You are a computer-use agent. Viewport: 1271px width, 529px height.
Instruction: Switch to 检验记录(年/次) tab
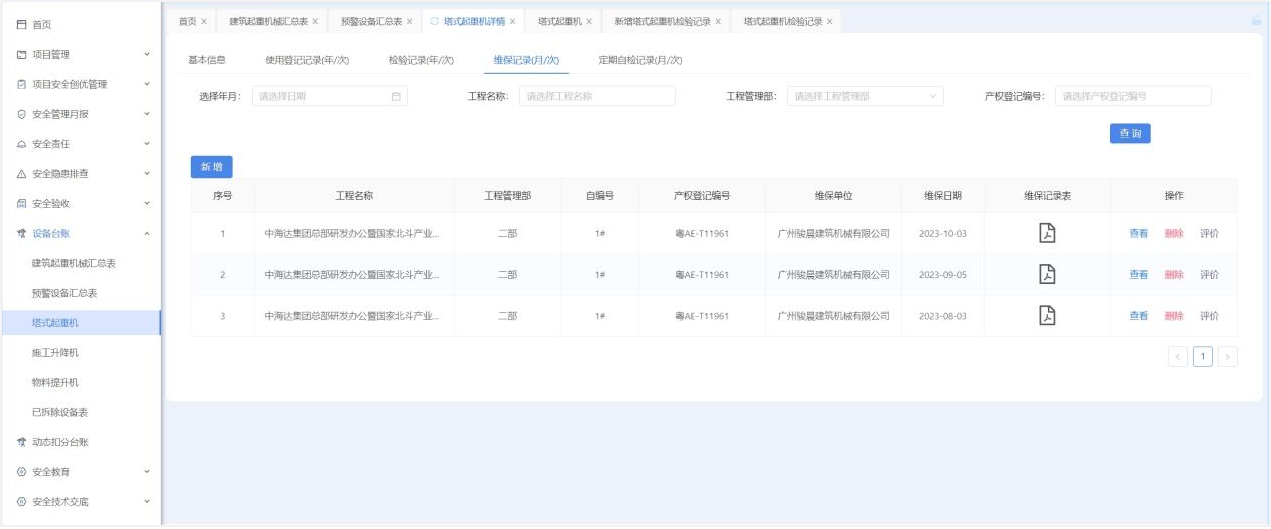point(421,60)
